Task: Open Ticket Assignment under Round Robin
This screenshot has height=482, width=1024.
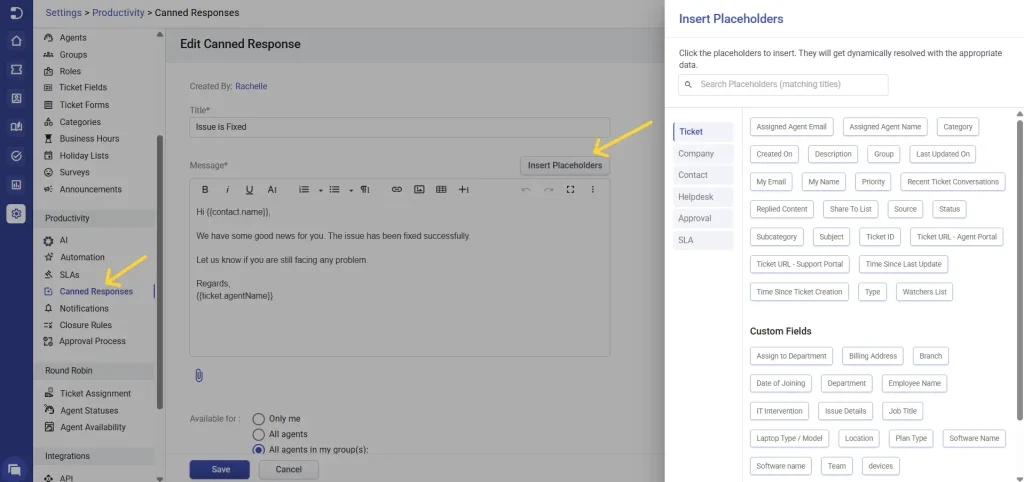Action: click(x=95, y=394)
